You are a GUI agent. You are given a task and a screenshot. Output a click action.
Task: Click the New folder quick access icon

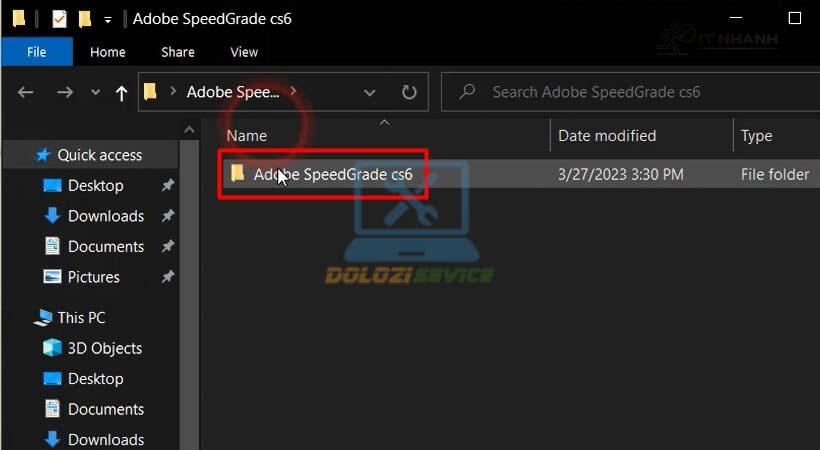tap(85, 18)
